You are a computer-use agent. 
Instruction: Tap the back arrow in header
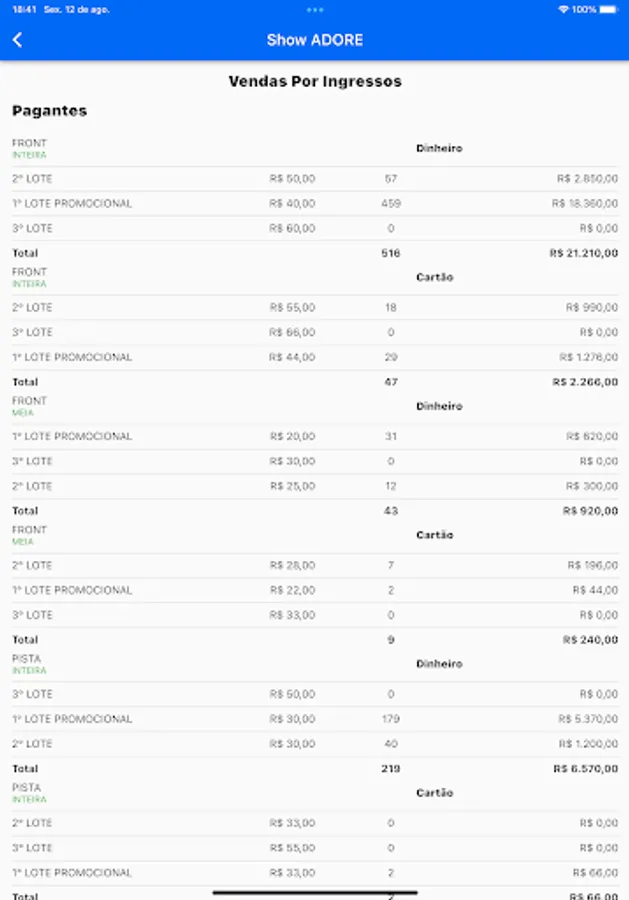(18, 40)
